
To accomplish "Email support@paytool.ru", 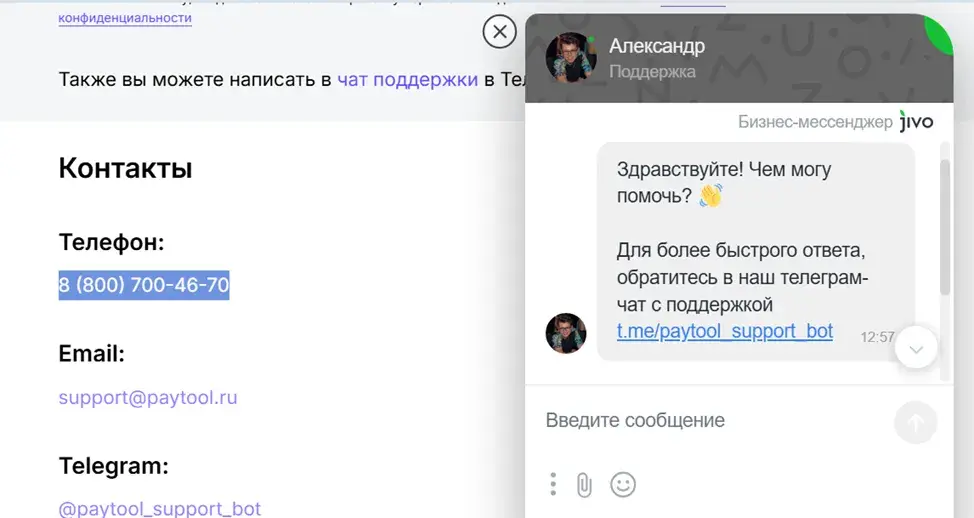I will tap(148, 398).
